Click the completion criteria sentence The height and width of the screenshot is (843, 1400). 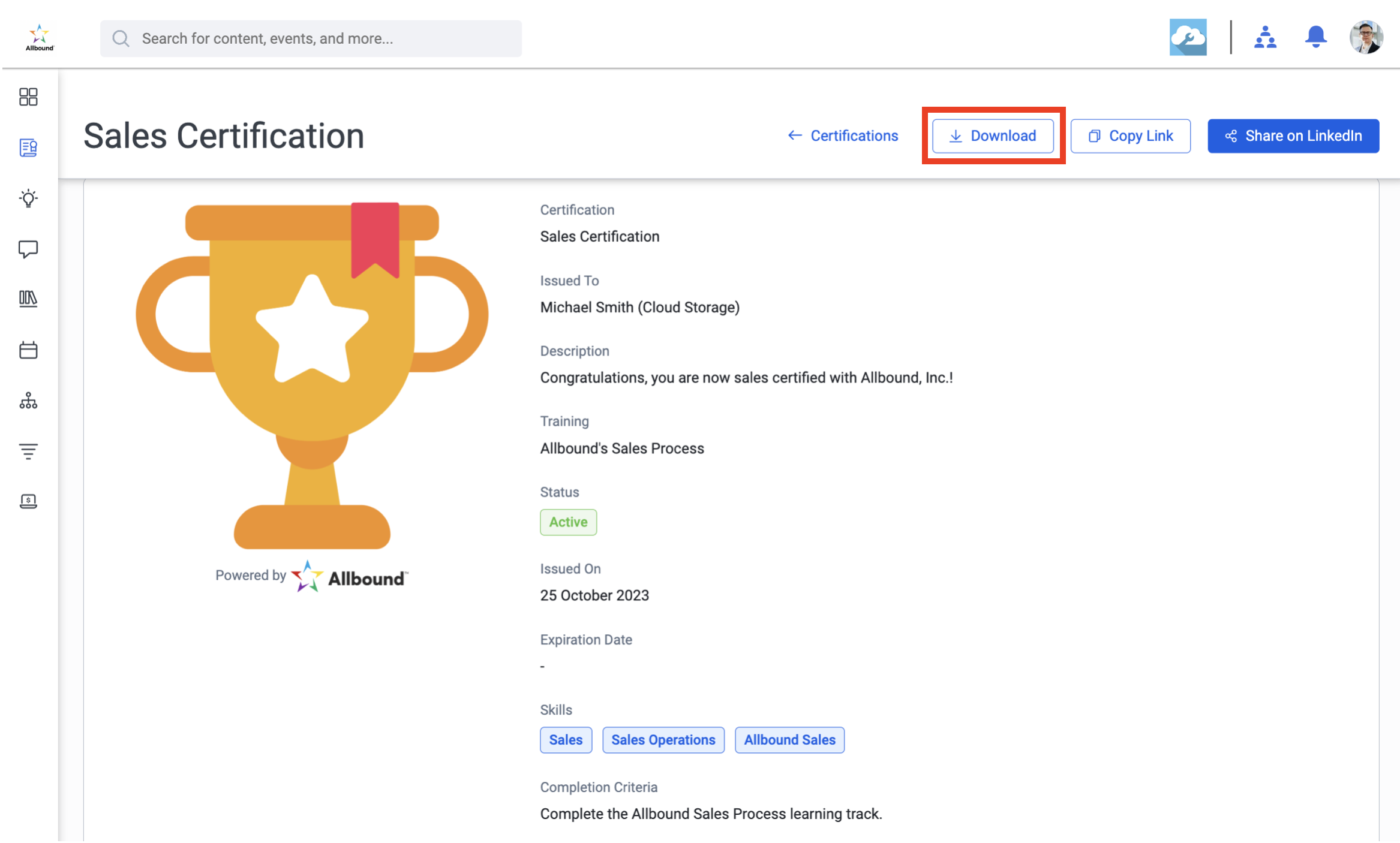pos(711,814)
